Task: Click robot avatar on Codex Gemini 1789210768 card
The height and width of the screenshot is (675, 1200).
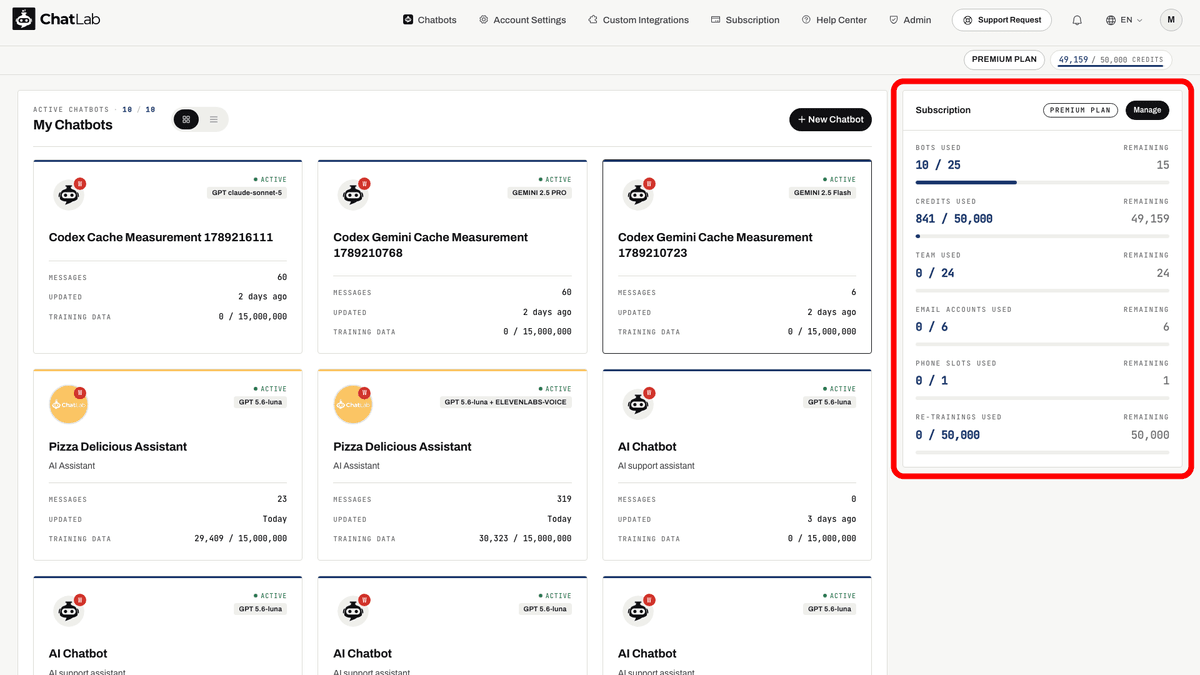Action: coord(352,195)
